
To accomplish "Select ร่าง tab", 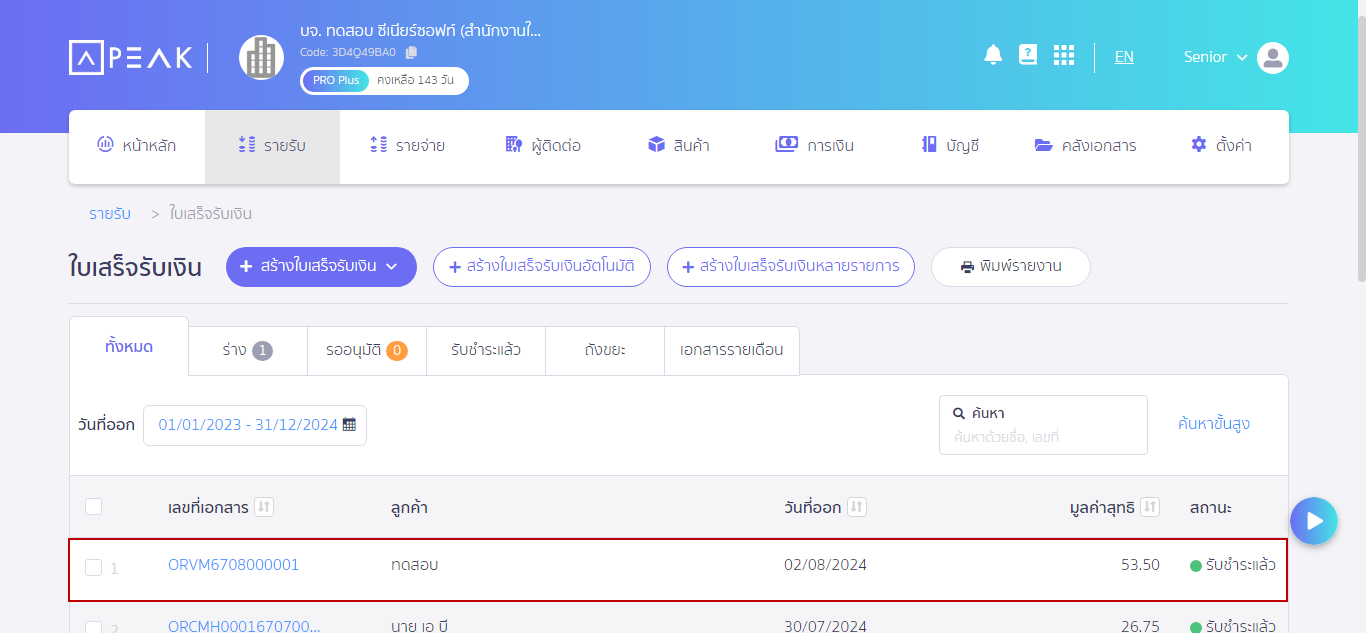I will [248, 351].
